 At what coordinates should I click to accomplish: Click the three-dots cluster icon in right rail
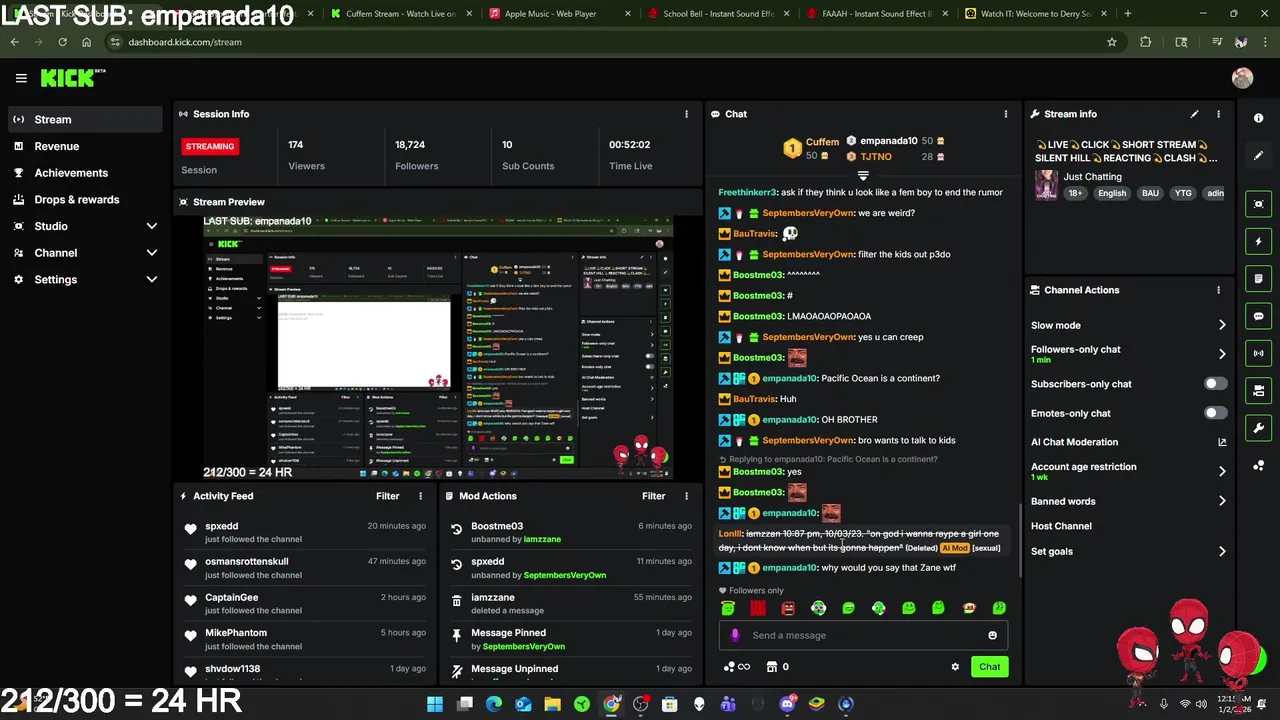1258,466
